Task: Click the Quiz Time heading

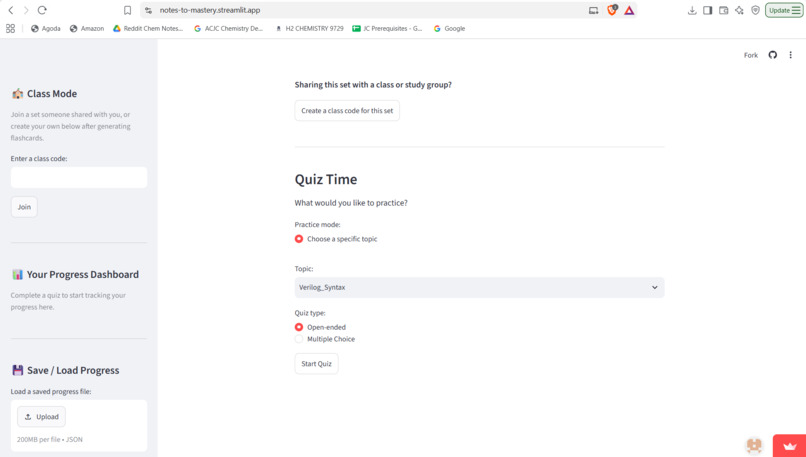Action: 326,179
